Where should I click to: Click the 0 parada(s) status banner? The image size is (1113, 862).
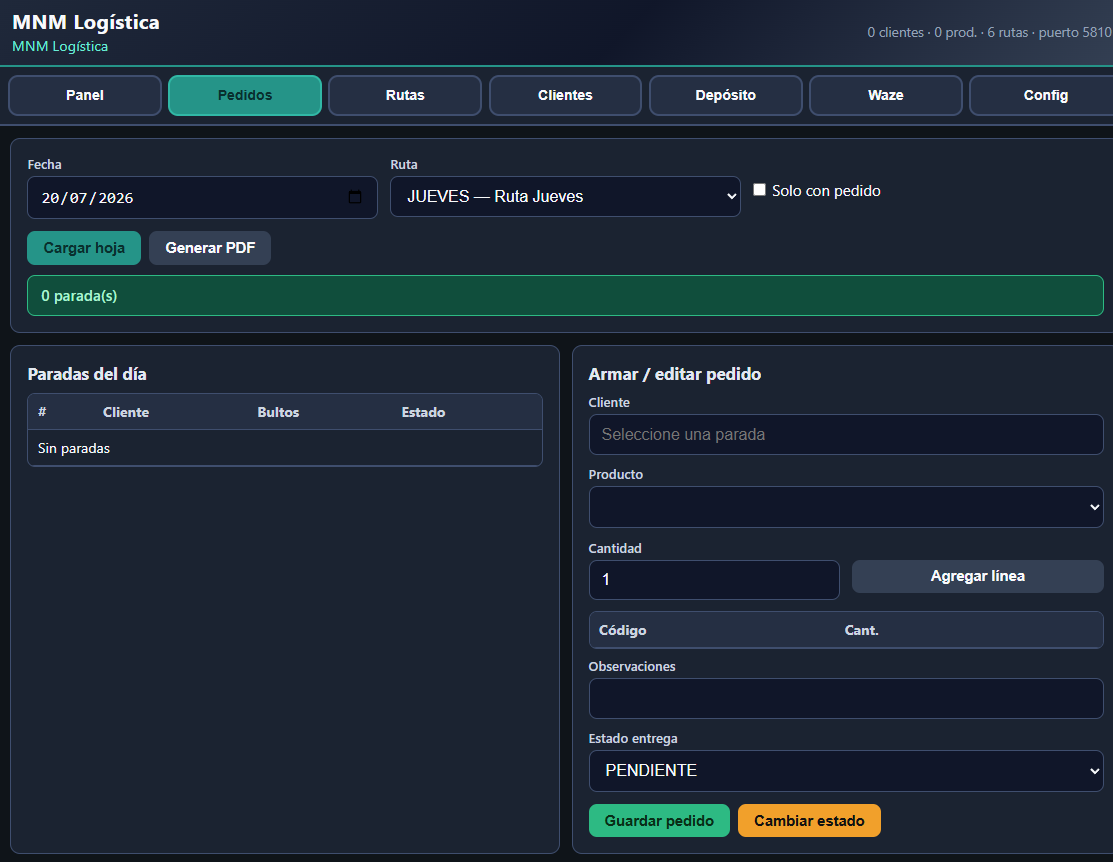click(x=565, y=295)
